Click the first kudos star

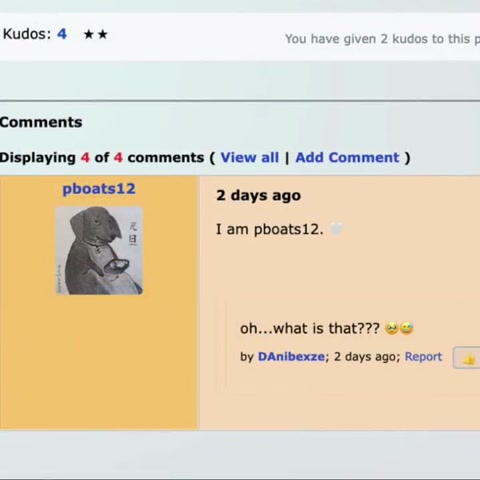pyautogui.click(x=89, y=34)
